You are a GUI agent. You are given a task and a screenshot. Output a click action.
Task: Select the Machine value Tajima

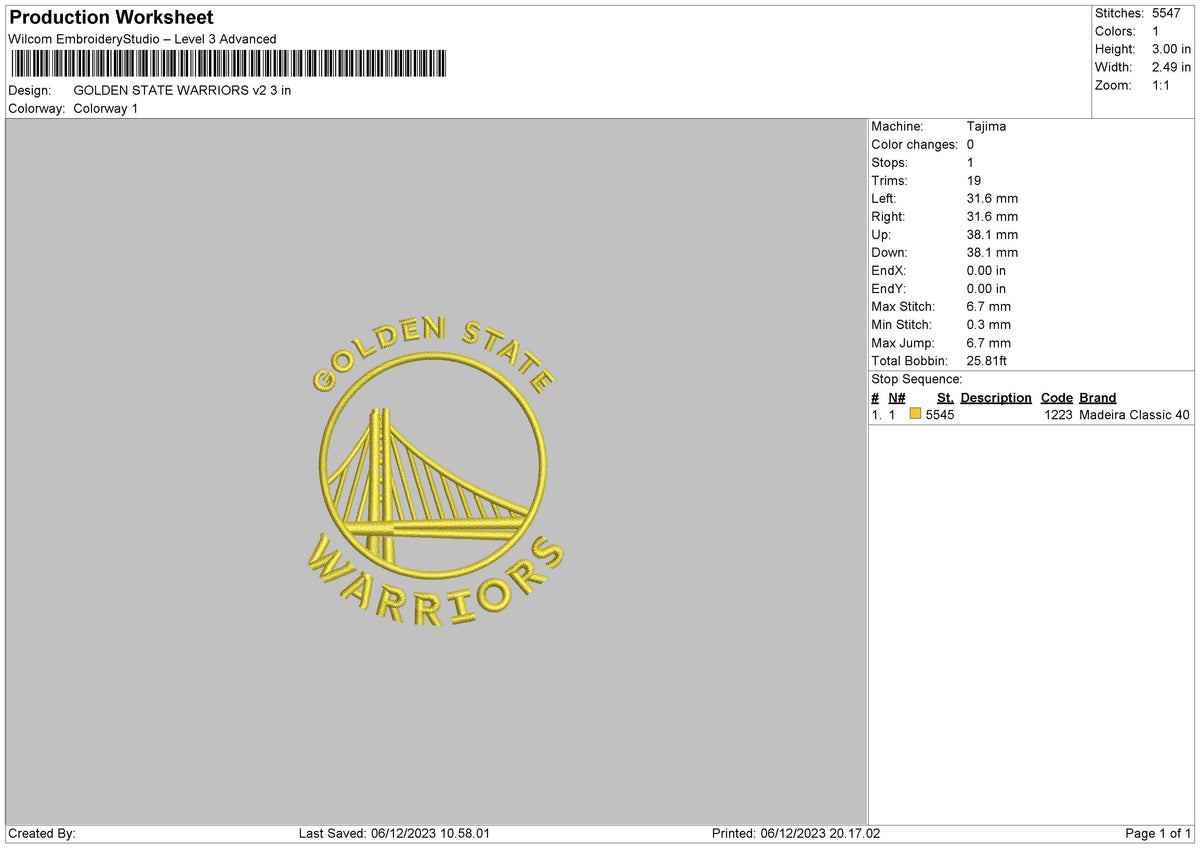click(987, 126)
